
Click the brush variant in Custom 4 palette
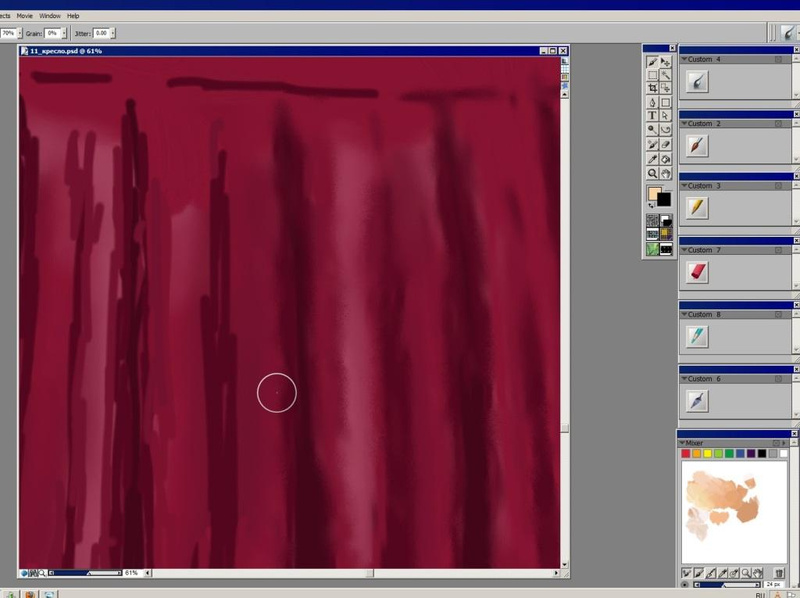tap(697, 82)
